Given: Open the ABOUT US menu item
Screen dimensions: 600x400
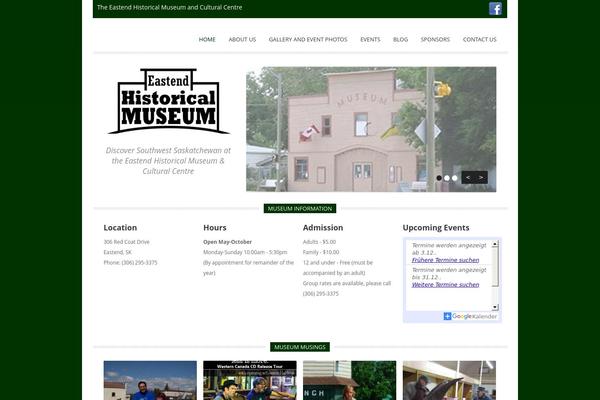Looking at the screenshot, I should pos(242,39).
